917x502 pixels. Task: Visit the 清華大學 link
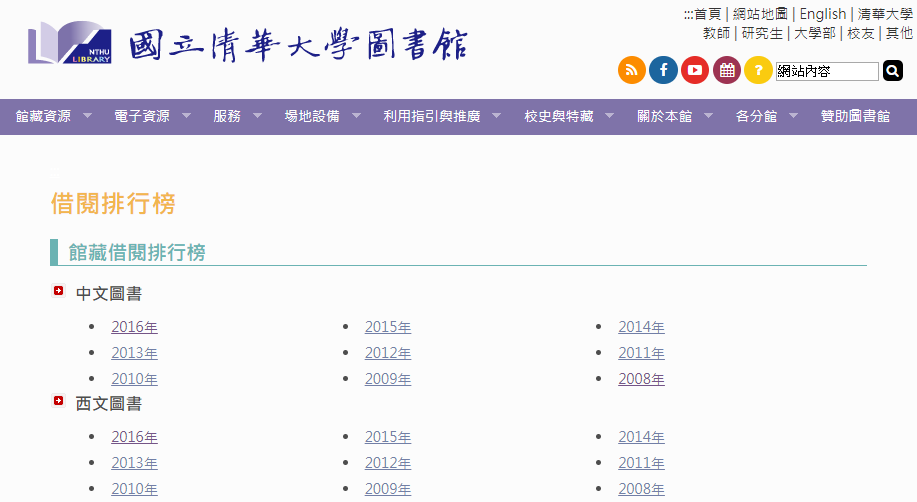(885, 14)
